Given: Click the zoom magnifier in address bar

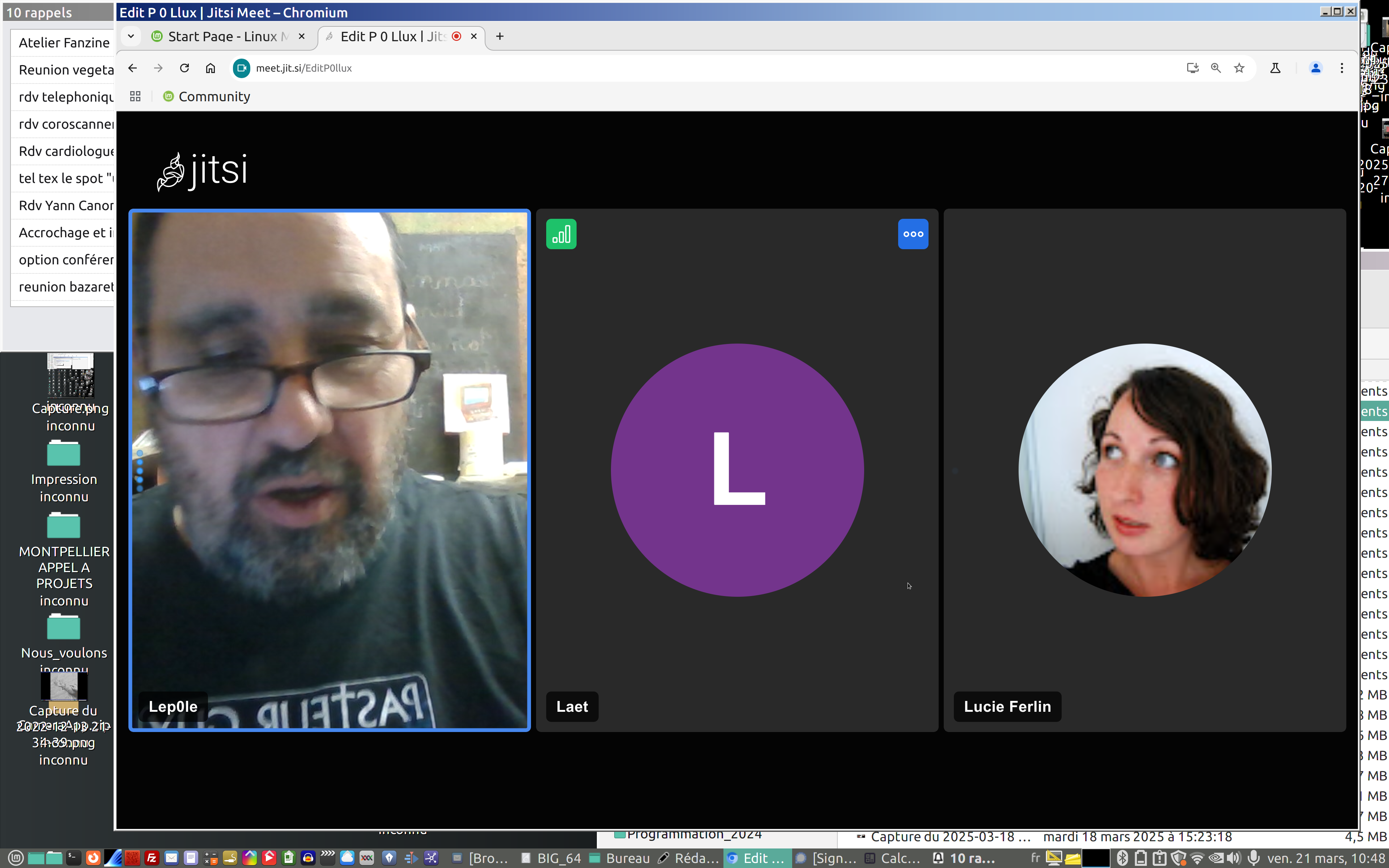Looking at the screenshot, I should (x=1216, y=68).
